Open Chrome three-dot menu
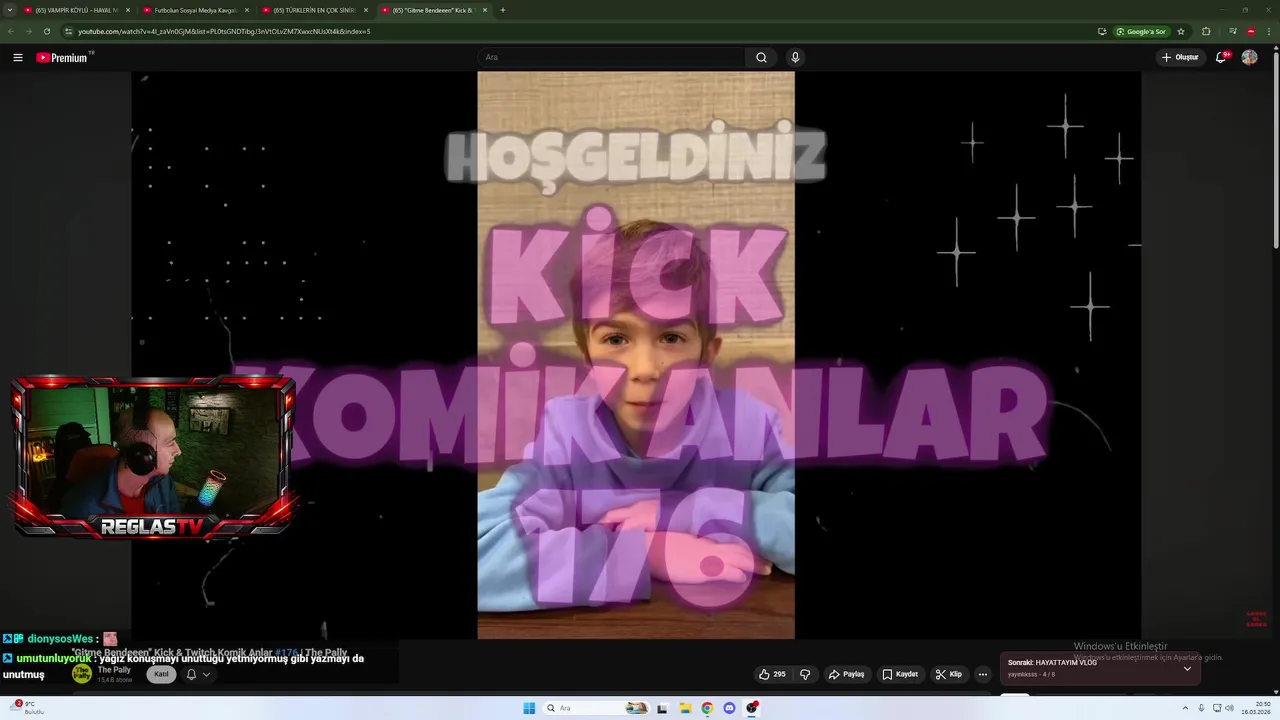 1268,31
